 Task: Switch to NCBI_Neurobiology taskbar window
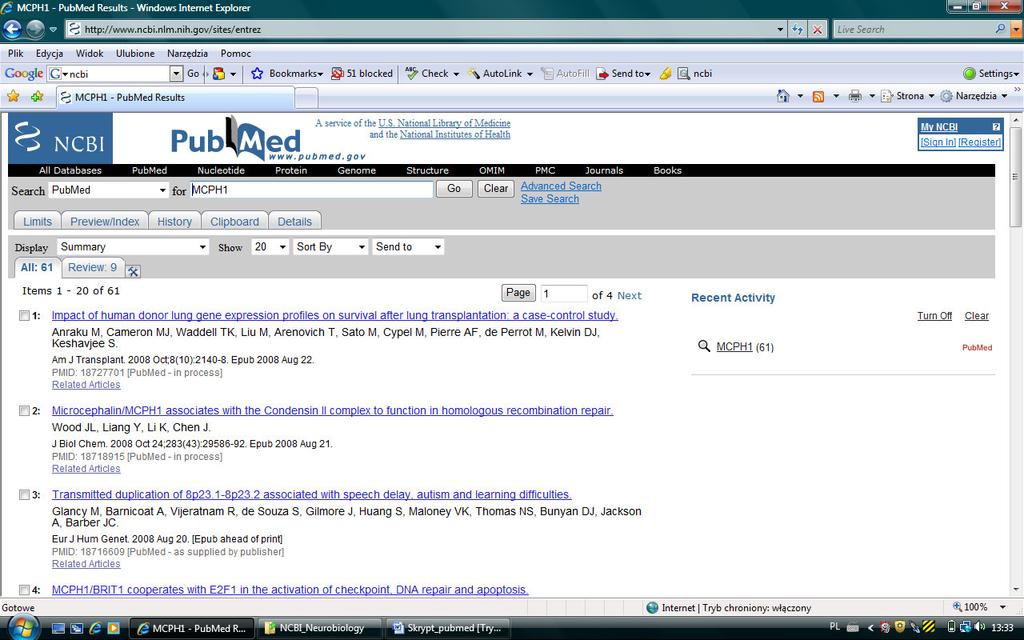(319, 628)
